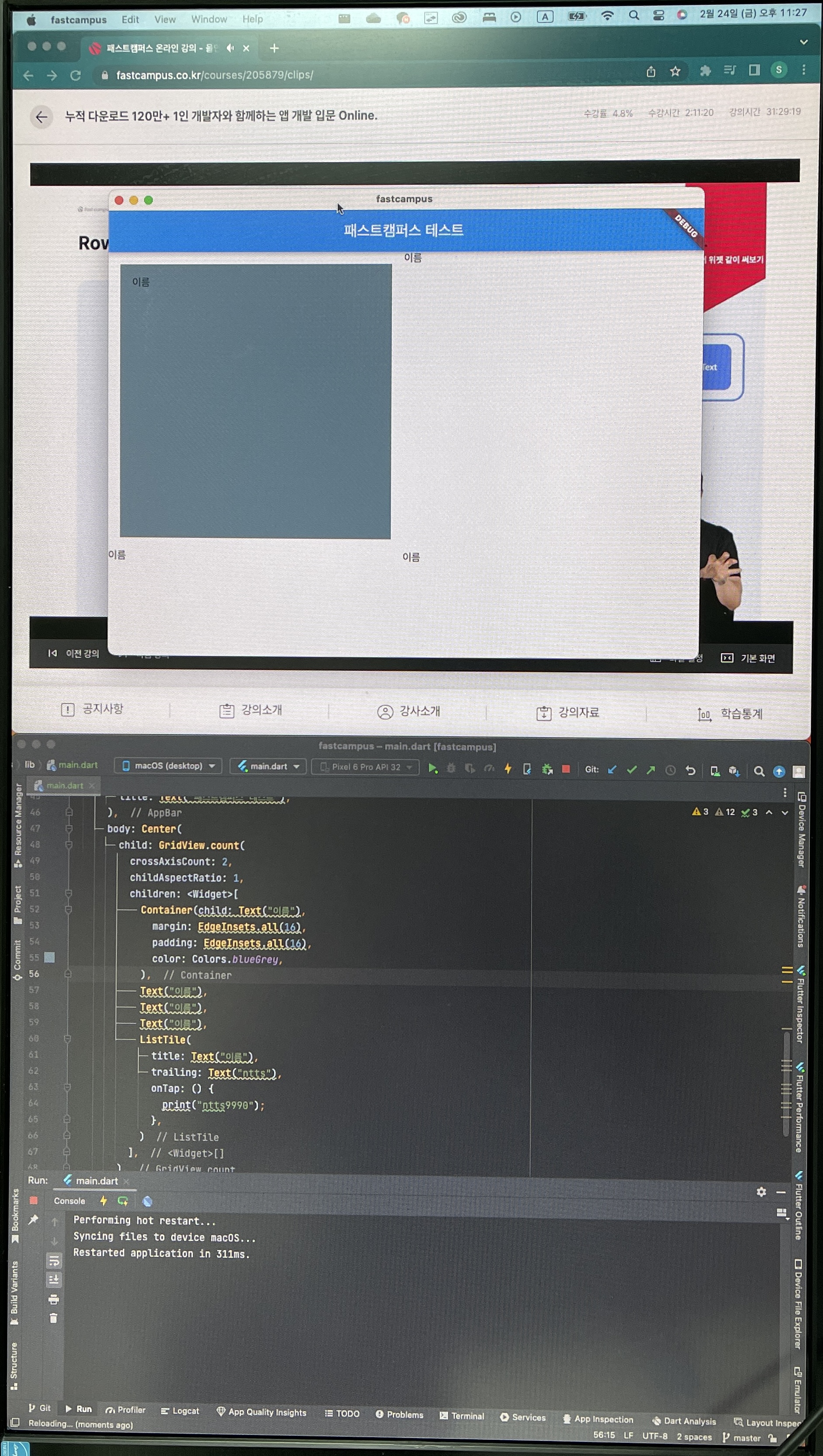Open DevTools blue icon in Run console
The height and width of the screenshot is (1456, 823).
[148, 1201]
